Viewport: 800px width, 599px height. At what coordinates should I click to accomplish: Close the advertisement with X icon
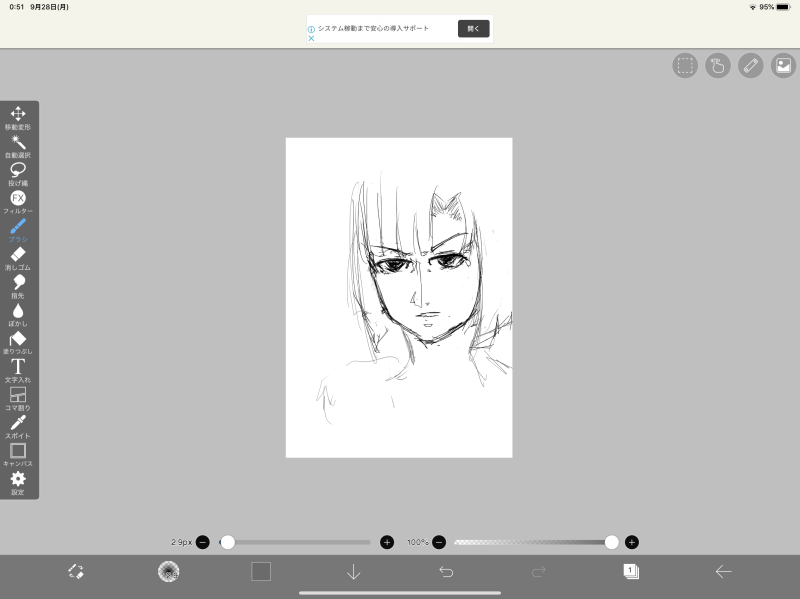(x=311, y=38)
